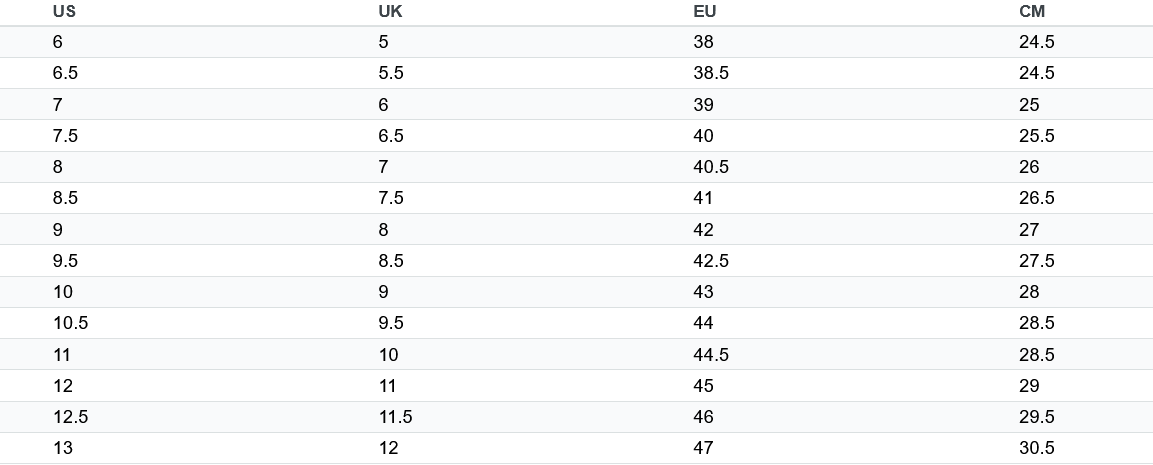Screen dimensions: 1153x465
Task: Click the EU 47 cell
Action: point(704,448)
